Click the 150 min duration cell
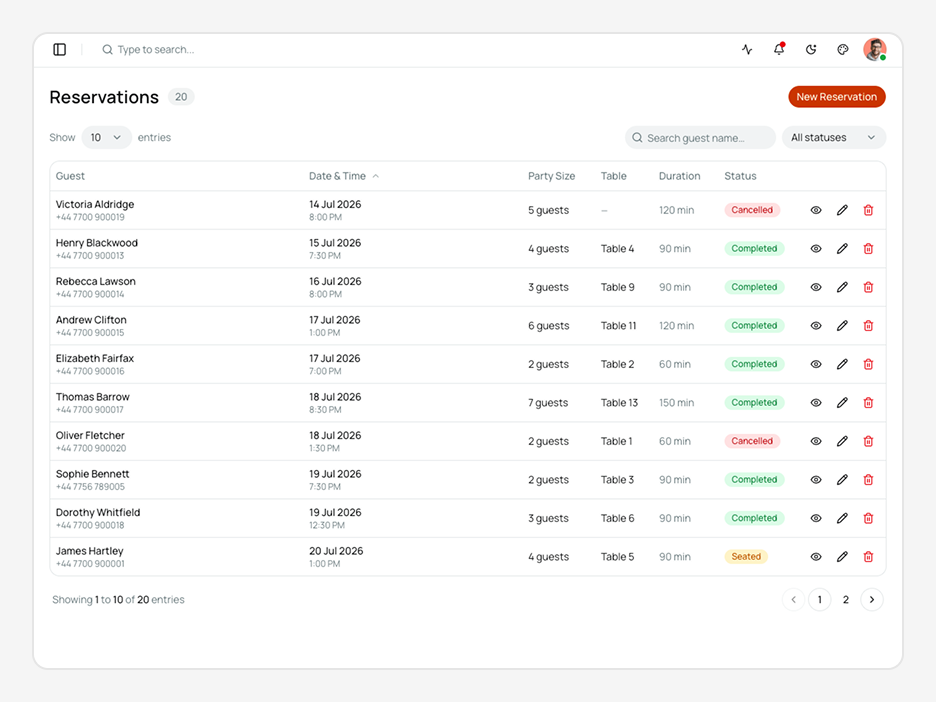This screenshot has width=936, height=702. (x=676, y=403)
